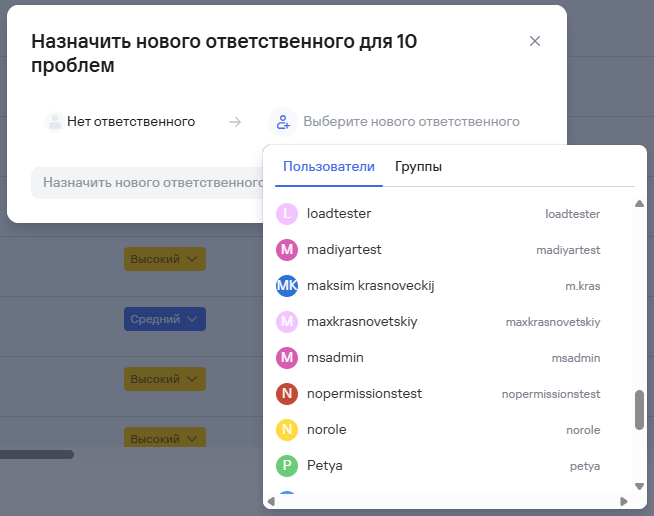Switch to the Группы tab
Screen dimensions: 654x516
click(418, 166)
